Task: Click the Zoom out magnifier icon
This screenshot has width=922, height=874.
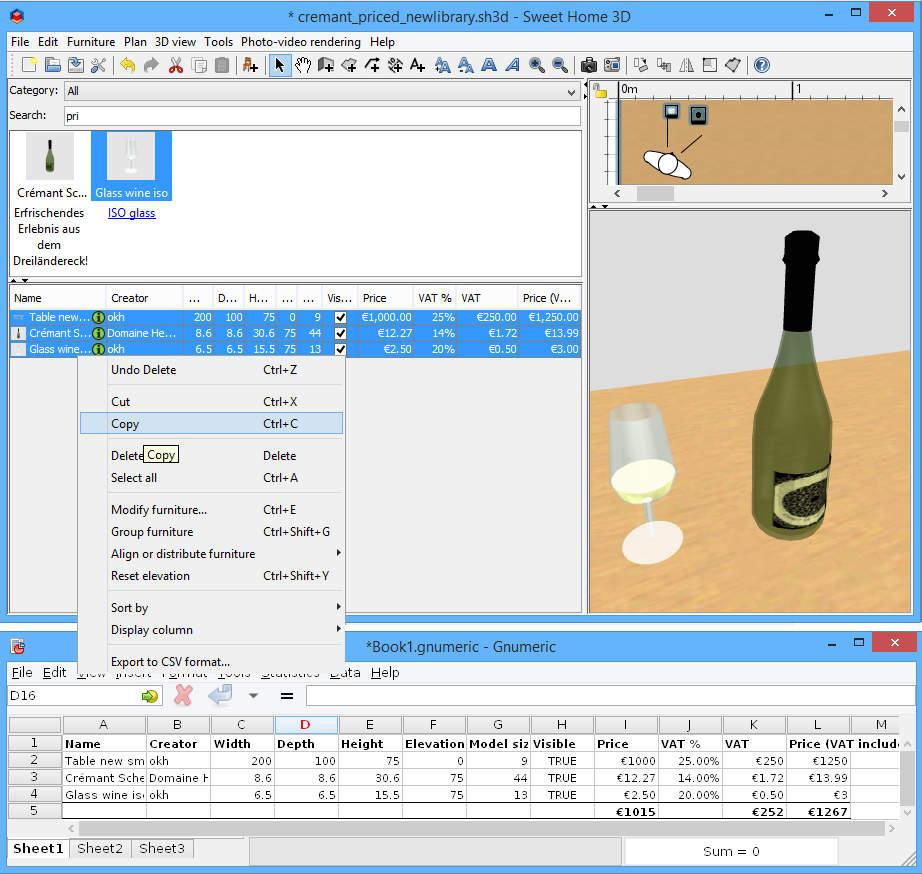Action: [x=560, y=65]
